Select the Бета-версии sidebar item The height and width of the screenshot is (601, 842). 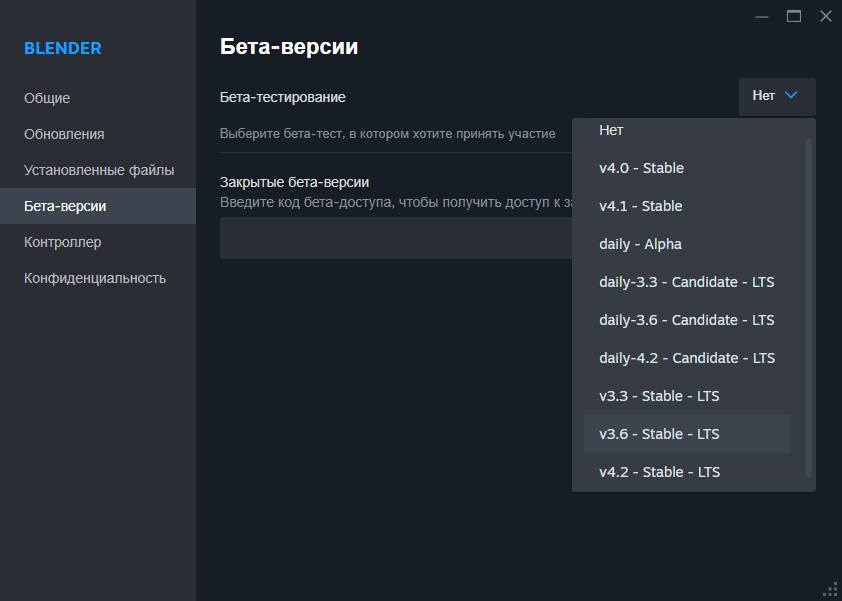tap(65, 206)
